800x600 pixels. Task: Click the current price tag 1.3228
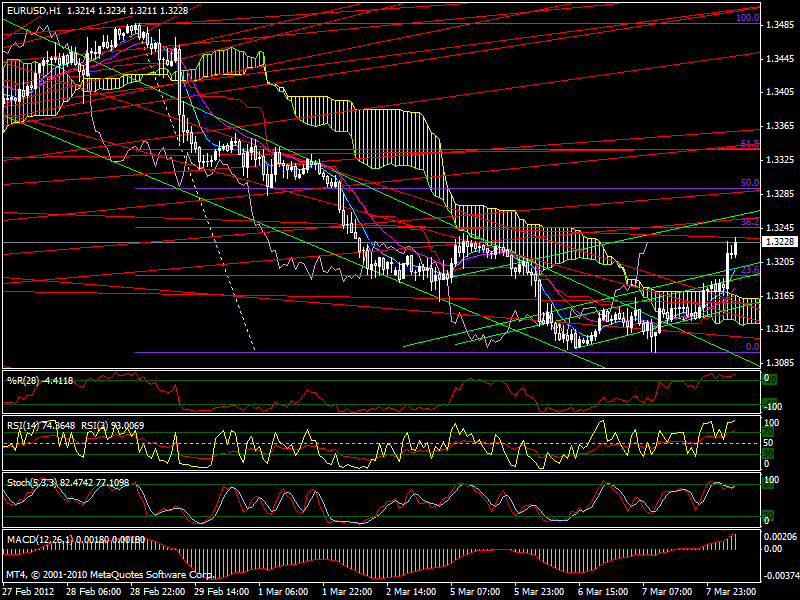pyautogui.click(x=780, y=242)
